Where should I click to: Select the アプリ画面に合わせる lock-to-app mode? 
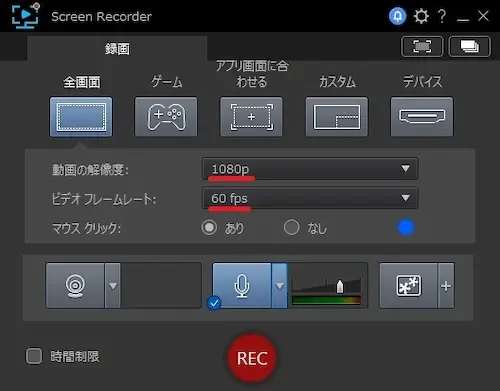(x=251, y=117)
